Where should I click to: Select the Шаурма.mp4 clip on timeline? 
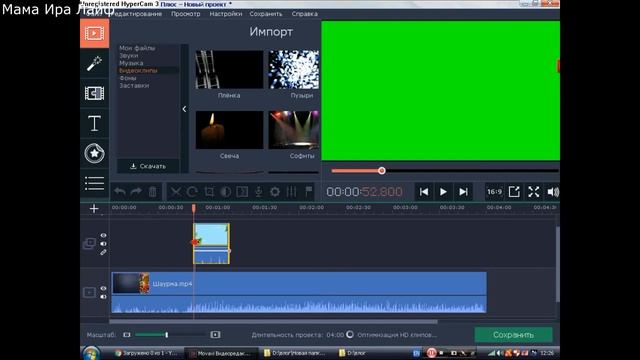(x=299, y=292)
